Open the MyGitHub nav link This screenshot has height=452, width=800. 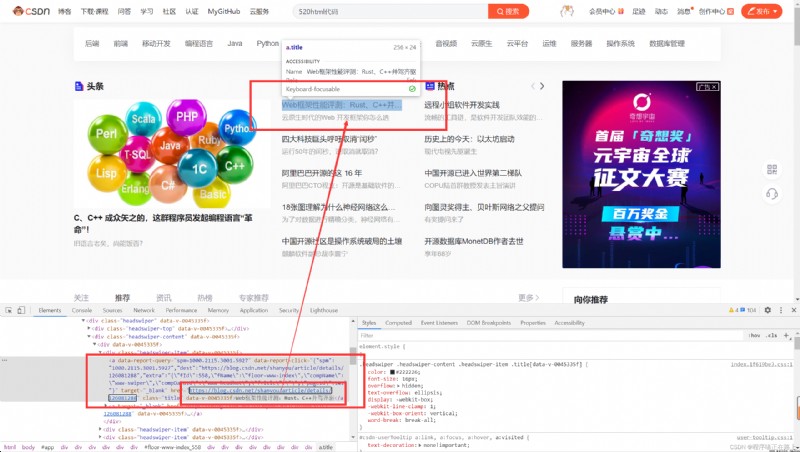tap(223, 11)
